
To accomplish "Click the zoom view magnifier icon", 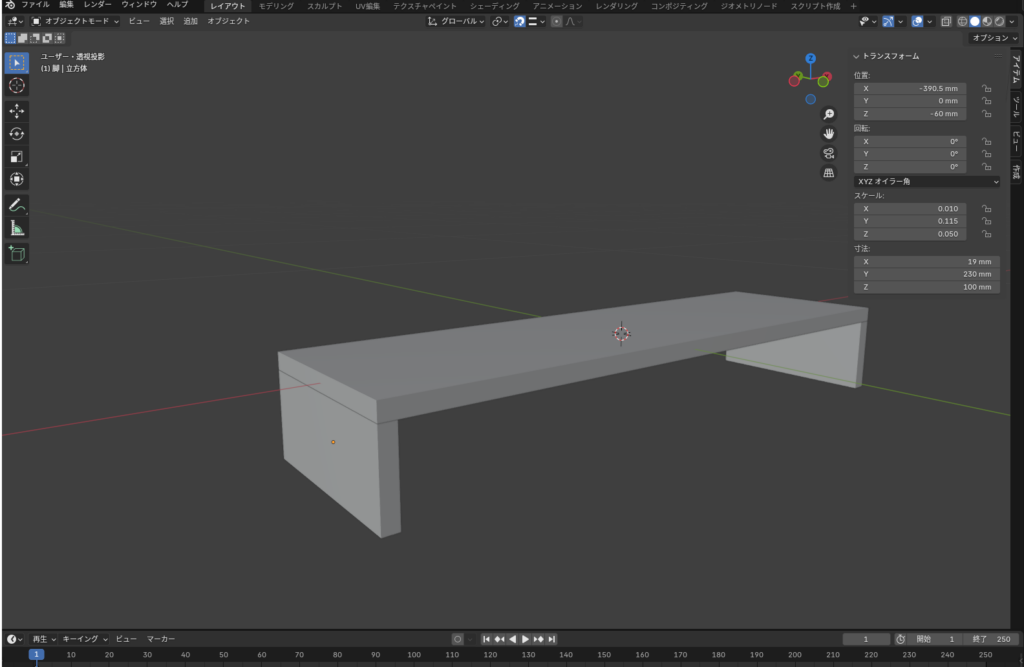I will click(828, 114).
